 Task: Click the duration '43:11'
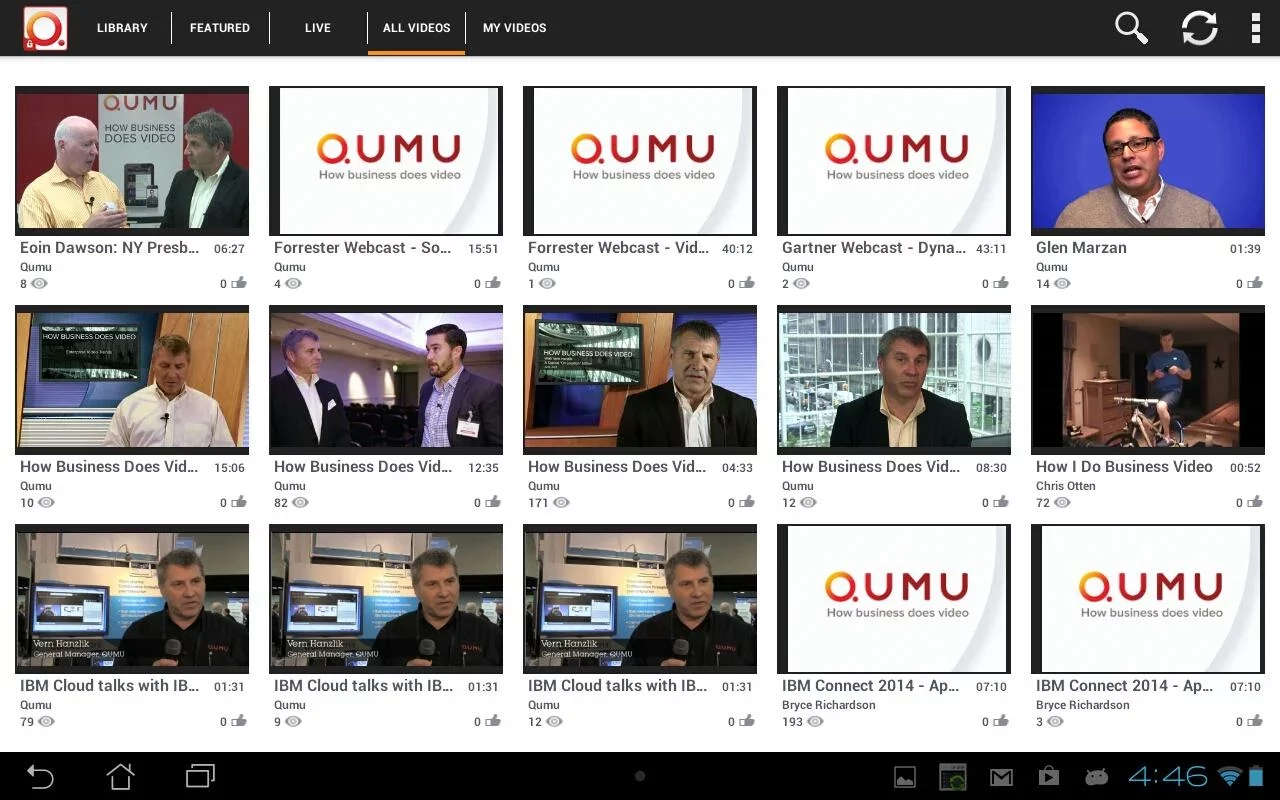[x=991, y=249]
